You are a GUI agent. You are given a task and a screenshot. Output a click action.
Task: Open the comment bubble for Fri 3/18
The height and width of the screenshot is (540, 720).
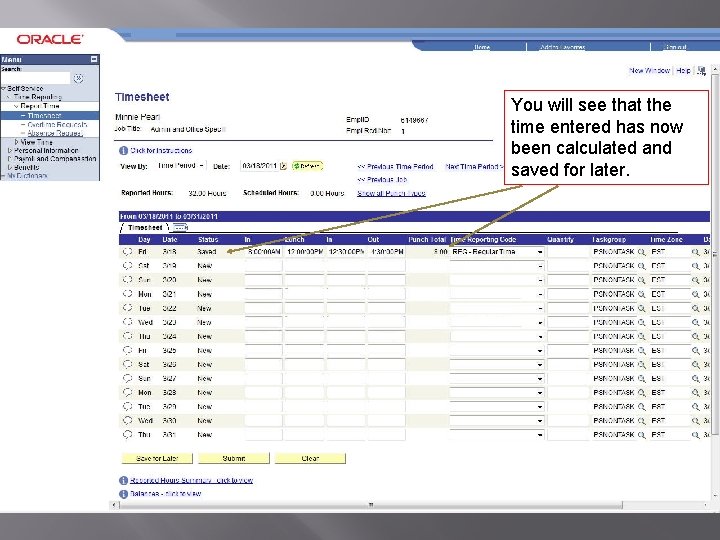tap(128, 252)
